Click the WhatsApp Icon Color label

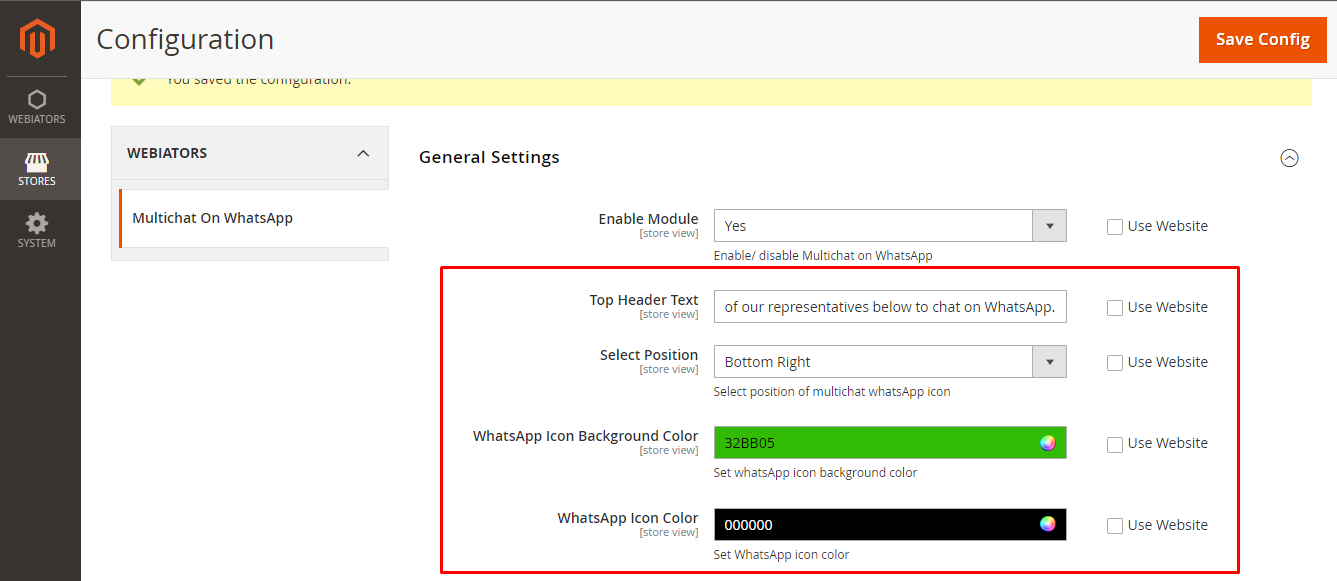point(628,518)
